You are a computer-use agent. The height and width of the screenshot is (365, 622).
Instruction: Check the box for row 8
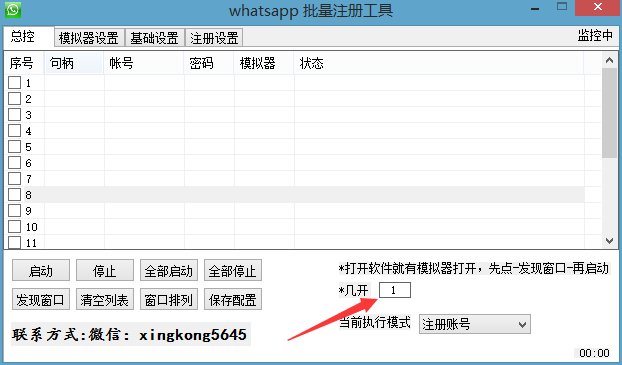tap(15, 194)
